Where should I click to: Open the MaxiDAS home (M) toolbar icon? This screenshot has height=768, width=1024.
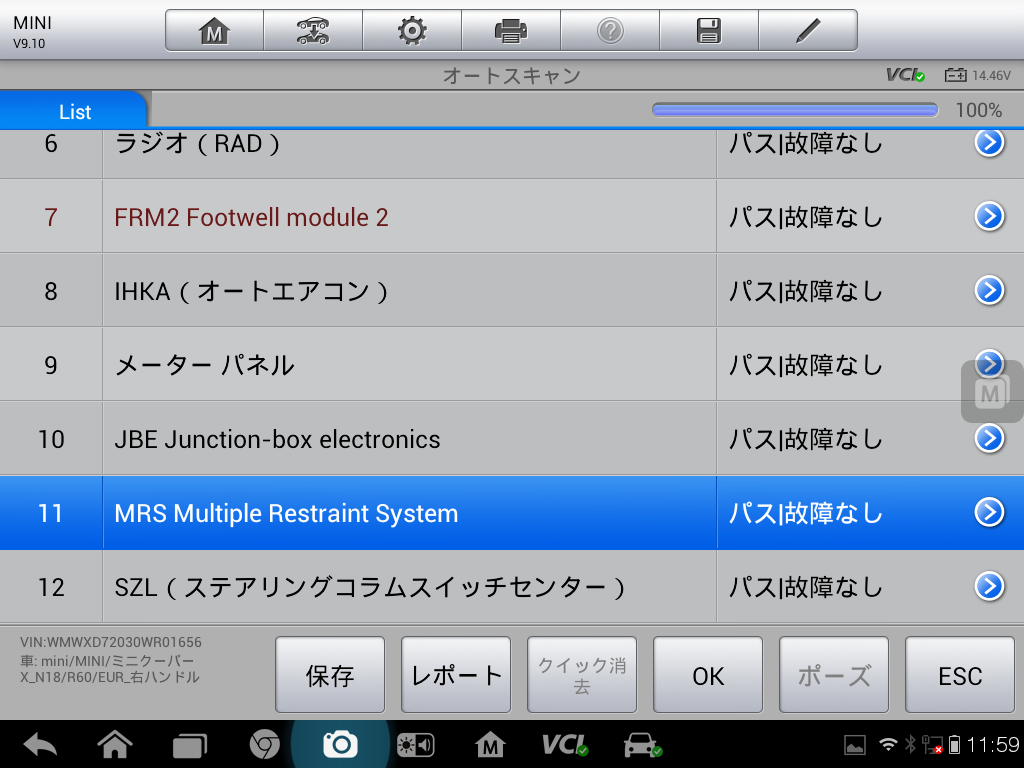point(214,30)
